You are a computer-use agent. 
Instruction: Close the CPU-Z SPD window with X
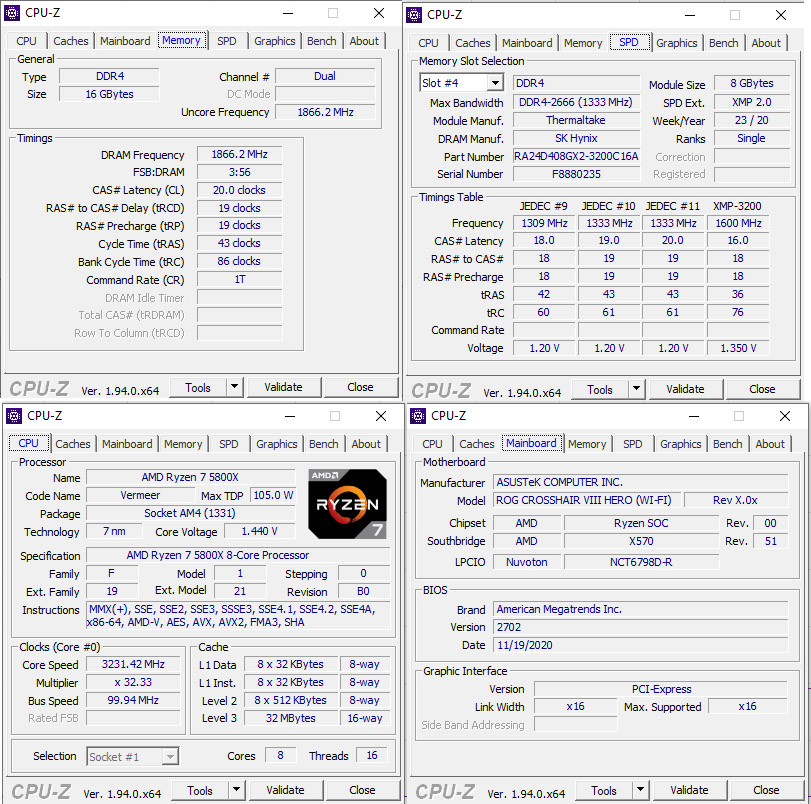[781, 15]
